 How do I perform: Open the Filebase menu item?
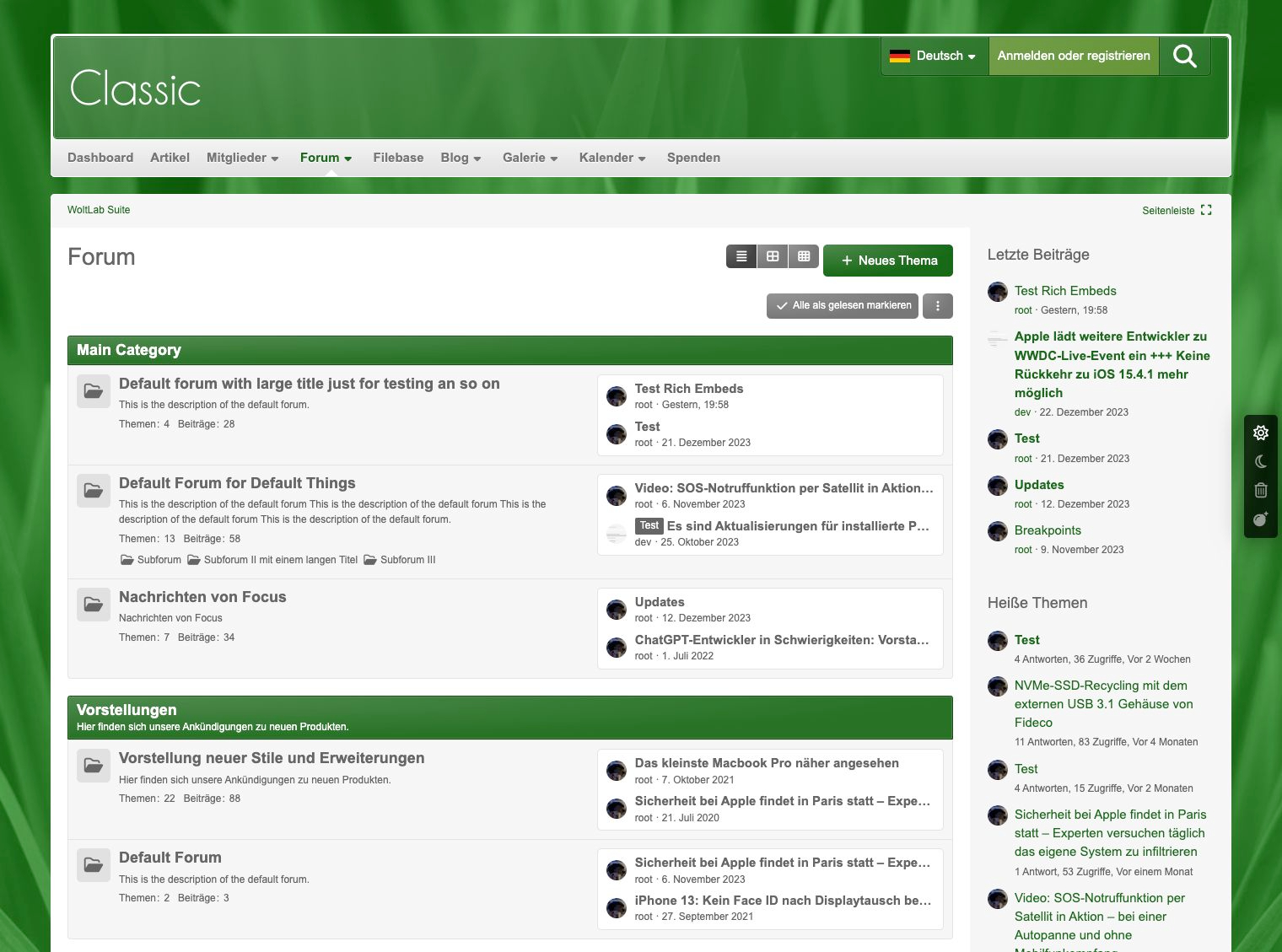pos(398,158)
